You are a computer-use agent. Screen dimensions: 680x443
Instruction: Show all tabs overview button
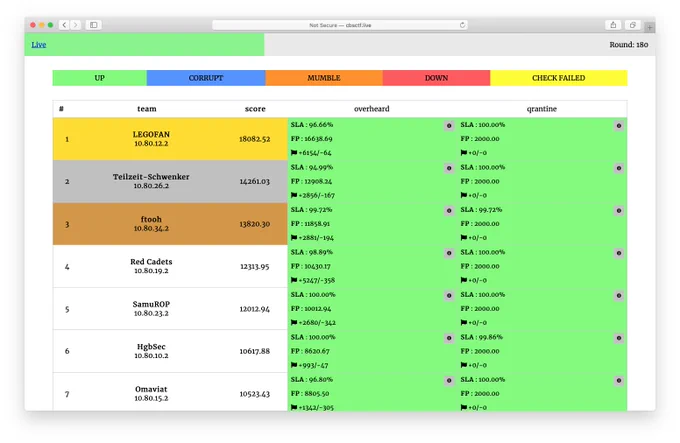633,25
